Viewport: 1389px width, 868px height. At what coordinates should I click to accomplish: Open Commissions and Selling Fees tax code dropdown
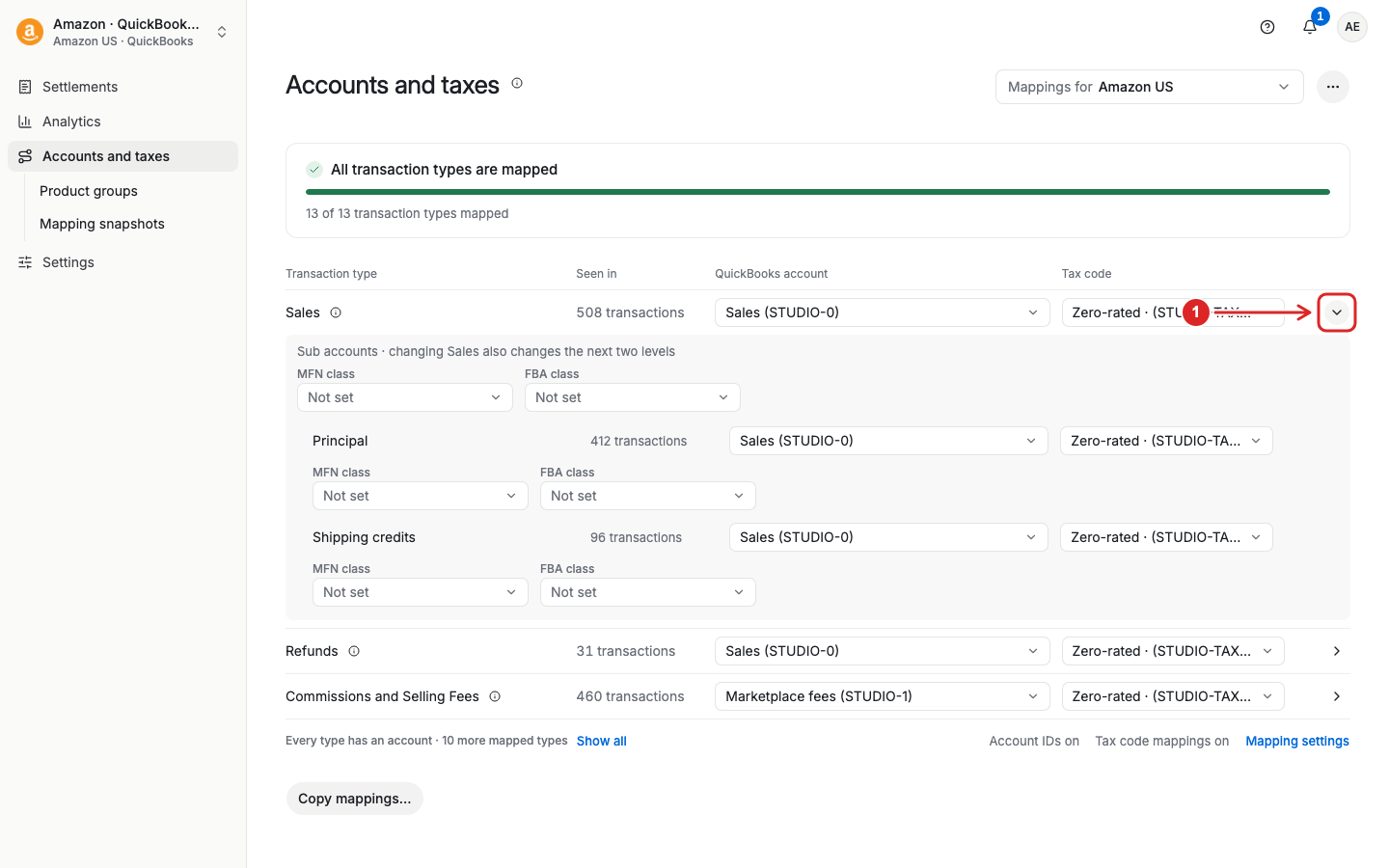(x=1173, y=696)
